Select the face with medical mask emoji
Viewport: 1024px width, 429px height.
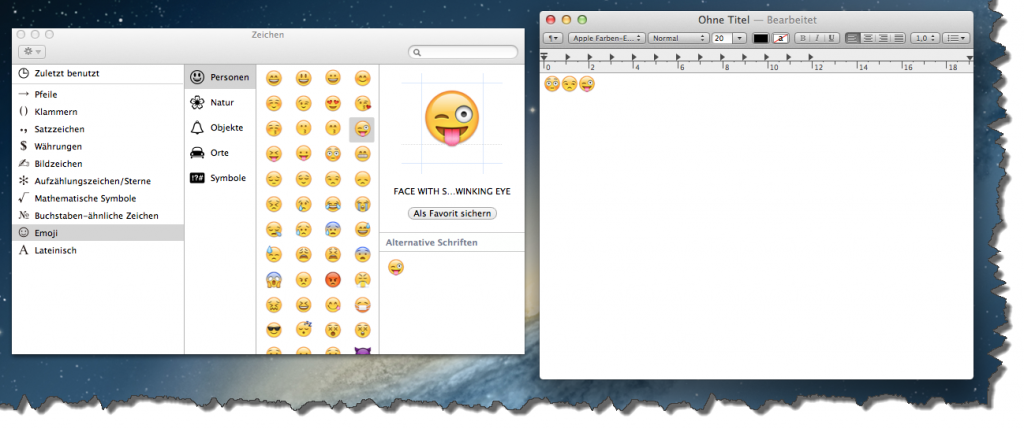tap(363, 304)
